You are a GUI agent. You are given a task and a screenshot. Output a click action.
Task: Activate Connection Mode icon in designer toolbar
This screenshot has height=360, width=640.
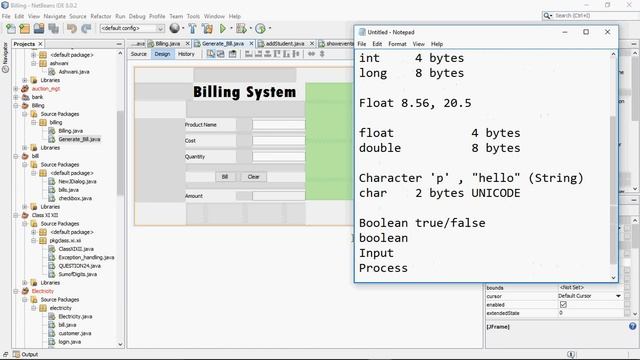221,54
